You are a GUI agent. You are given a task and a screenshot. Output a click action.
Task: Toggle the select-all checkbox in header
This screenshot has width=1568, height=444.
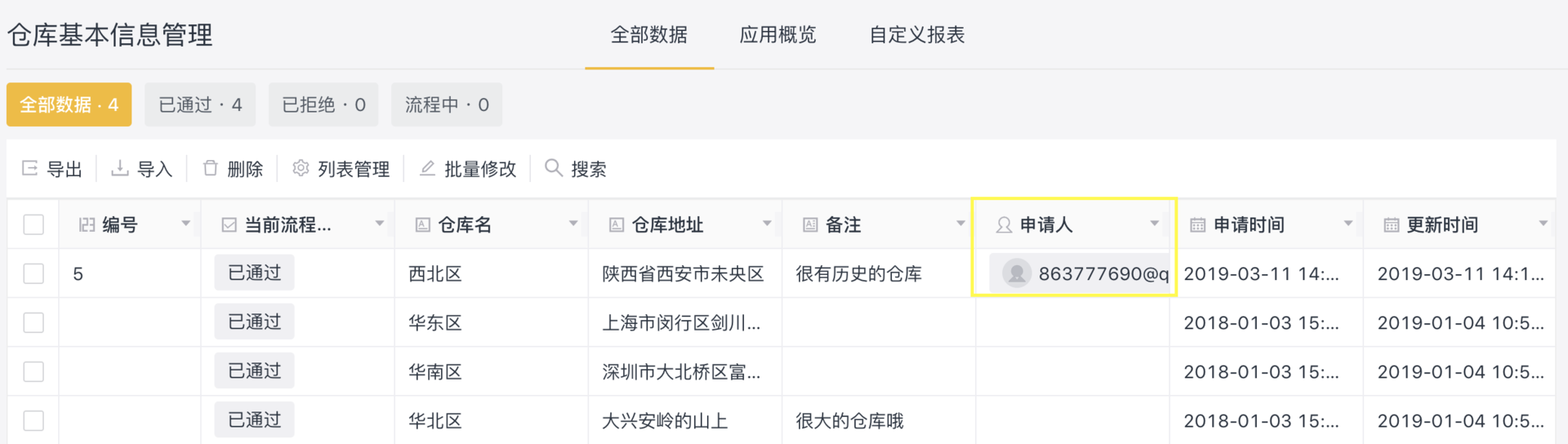coord(33,224)
